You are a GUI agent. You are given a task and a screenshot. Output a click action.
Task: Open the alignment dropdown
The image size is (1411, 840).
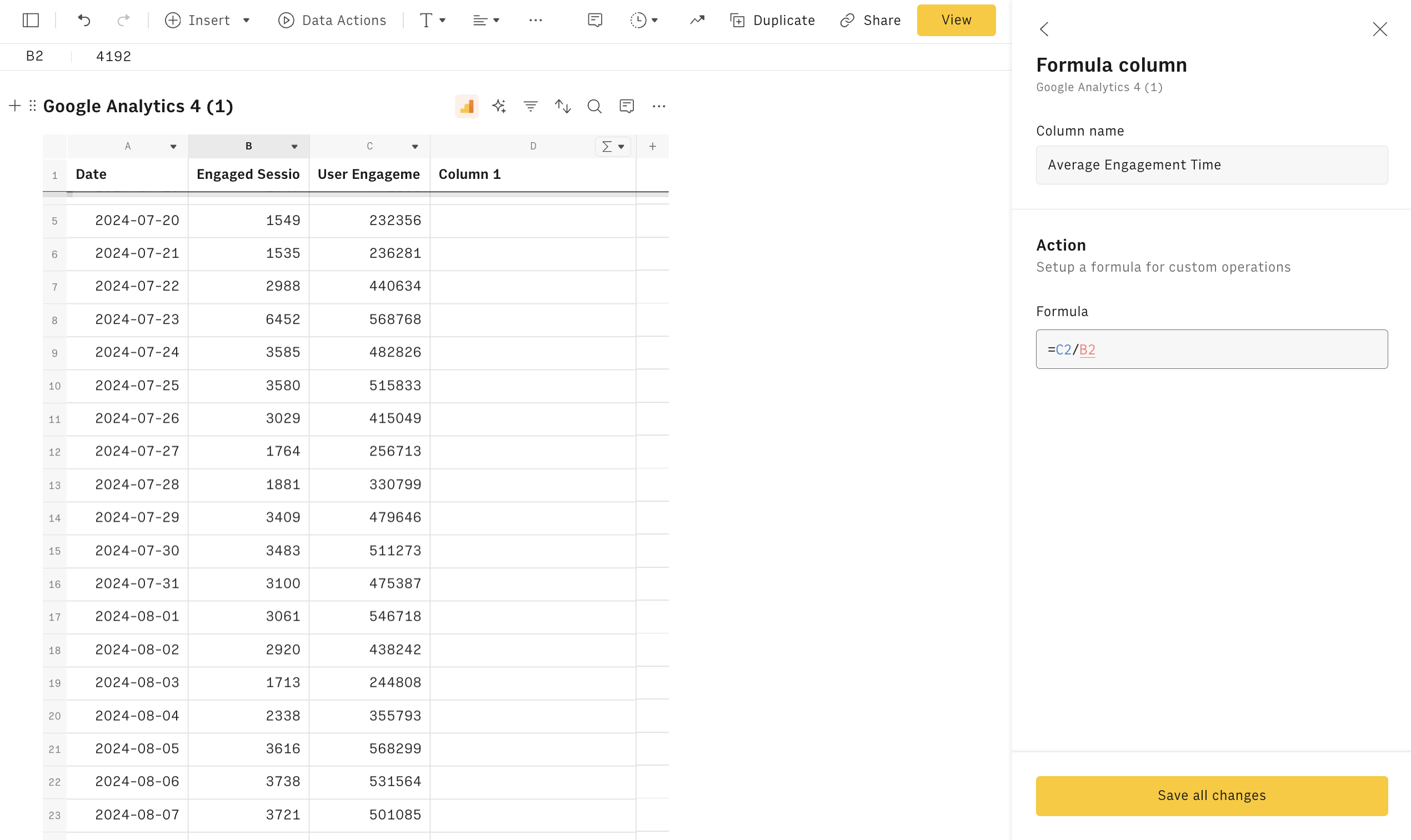point(486,21)
